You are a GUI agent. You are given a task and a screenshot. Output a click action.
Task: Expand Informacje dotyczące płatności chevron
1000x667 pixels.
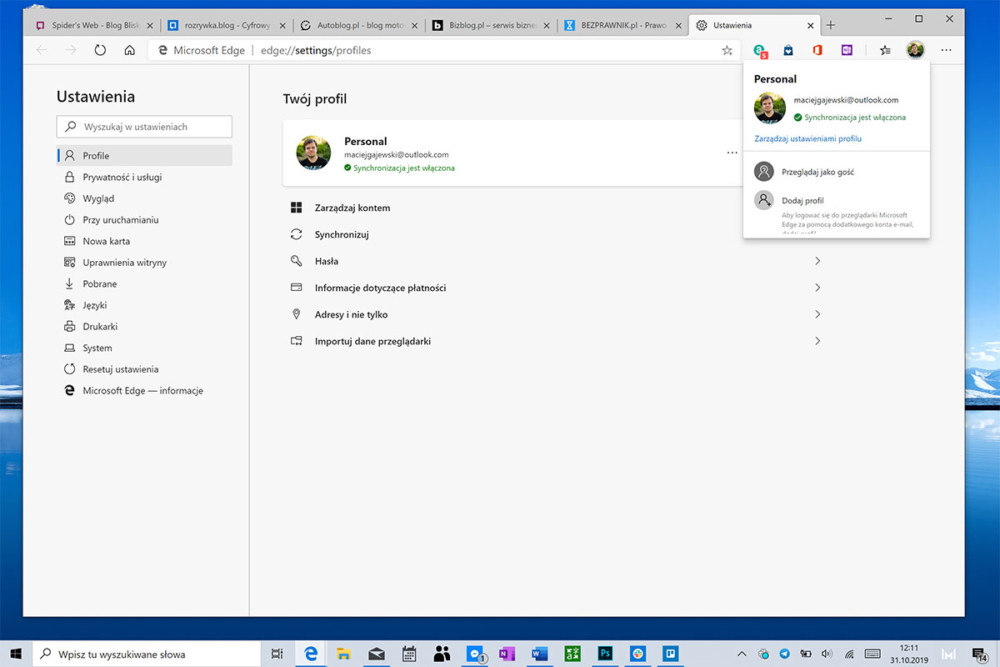pyautogui.click(x=817, y=288)
